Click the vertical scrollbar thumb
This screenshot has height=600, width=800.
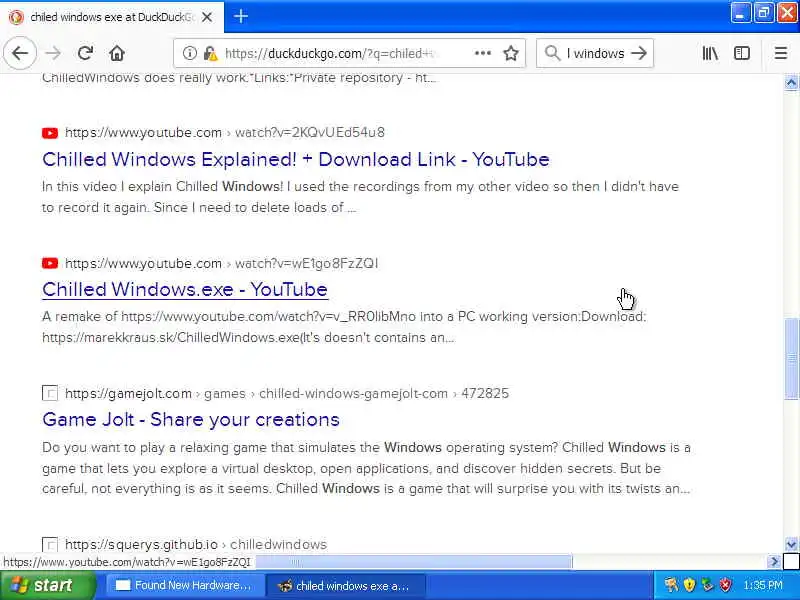click(791, 359)
